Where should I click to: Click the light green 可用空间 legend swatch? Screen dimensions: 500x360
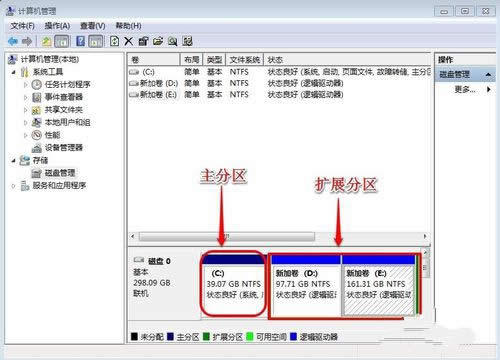[250, 337]
